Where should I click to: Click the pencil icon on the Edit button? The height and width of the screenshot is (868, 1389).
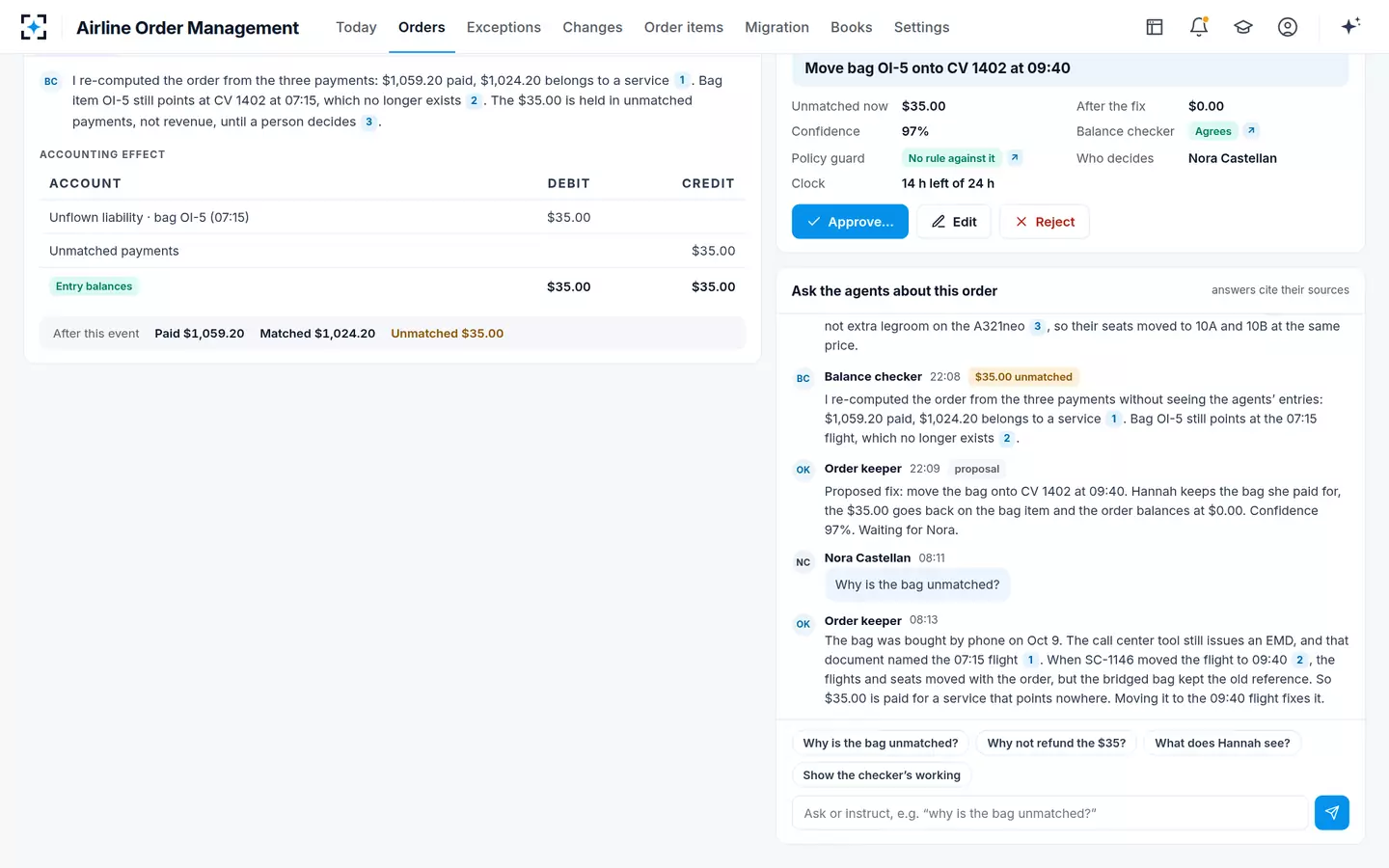click(x=939, y=222)
